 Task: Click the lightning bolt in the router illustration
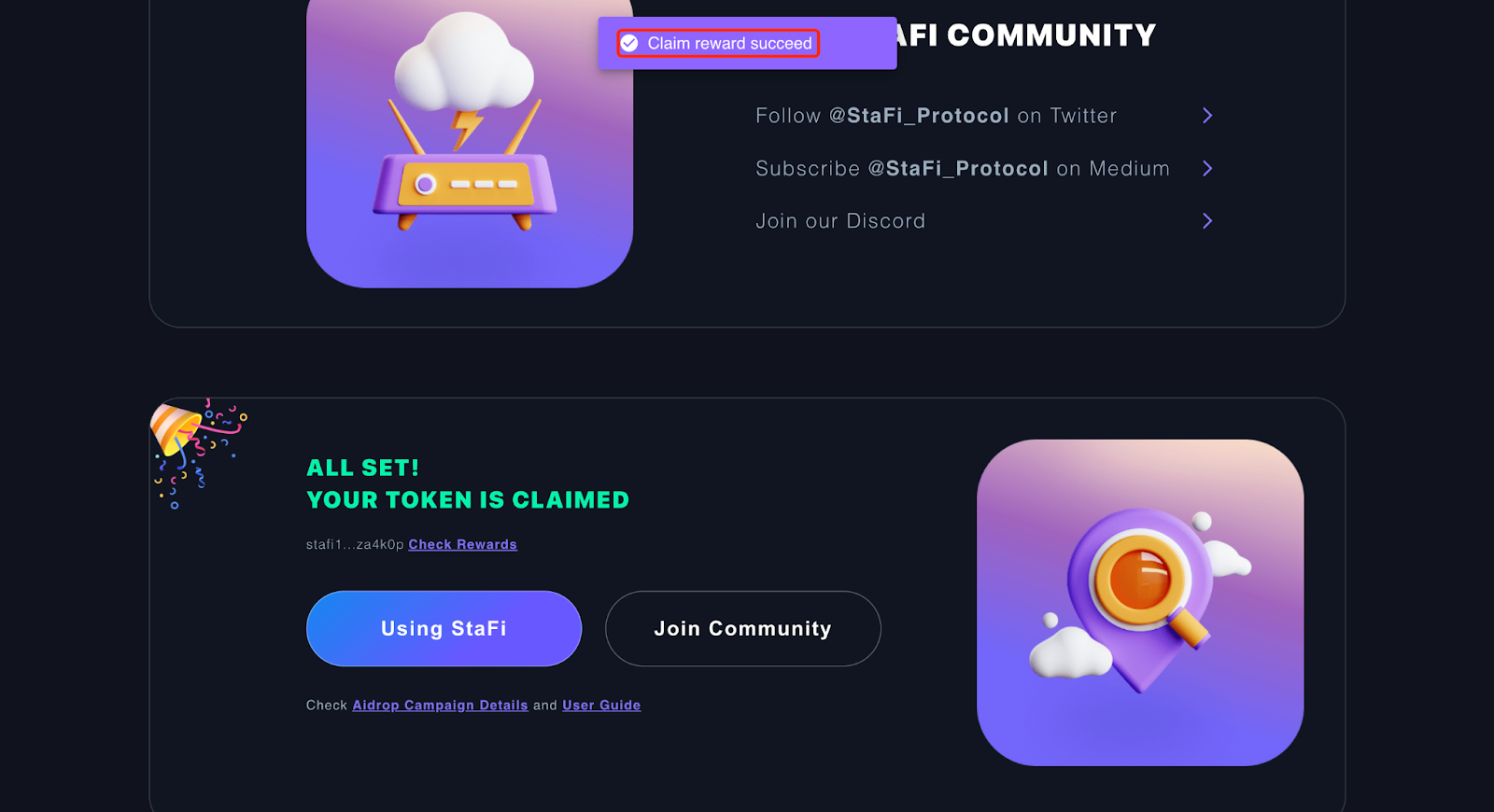coord(467,129)
